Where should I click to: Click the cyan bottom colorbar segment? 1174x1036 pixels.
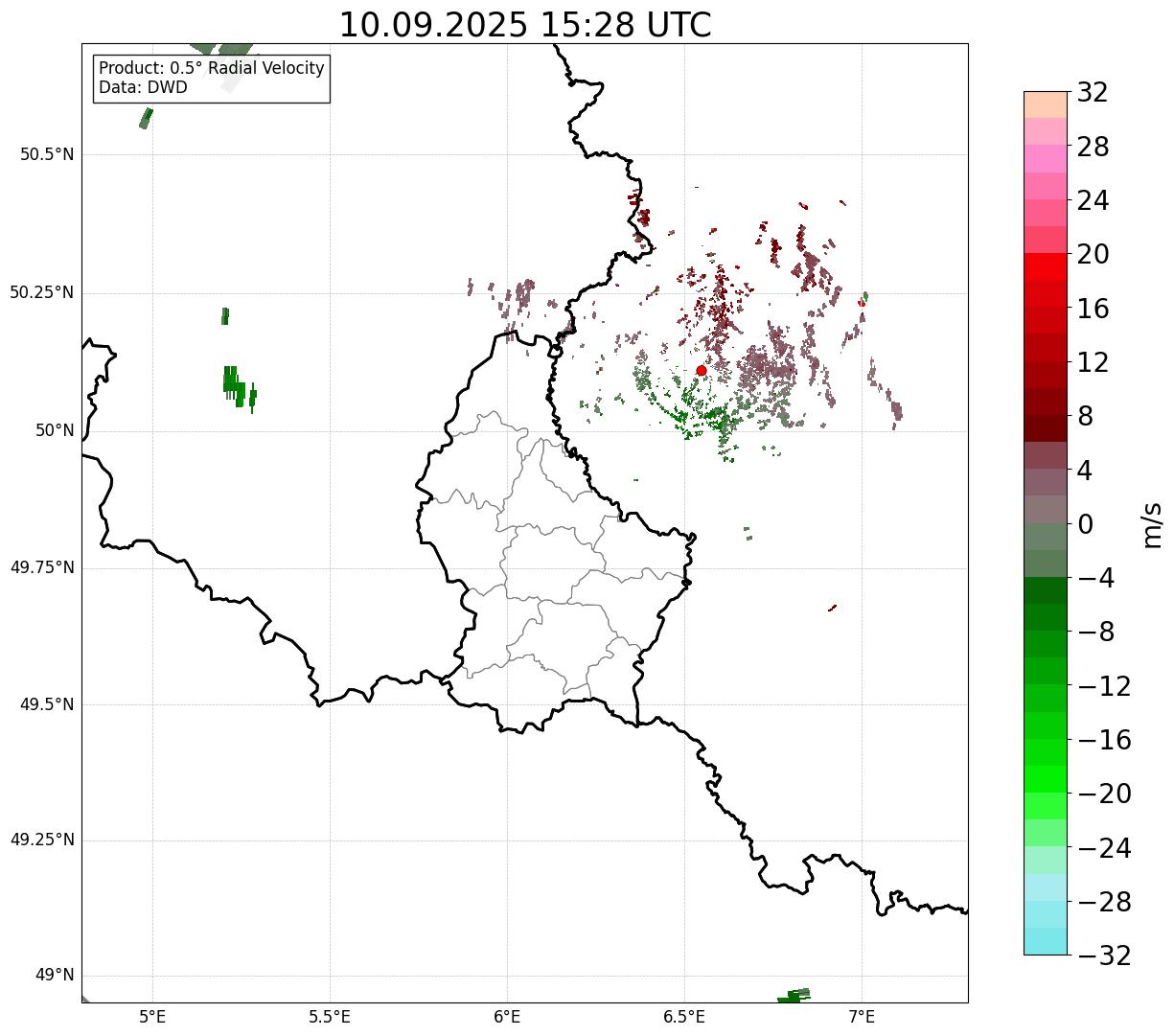tap(1046, 941)
